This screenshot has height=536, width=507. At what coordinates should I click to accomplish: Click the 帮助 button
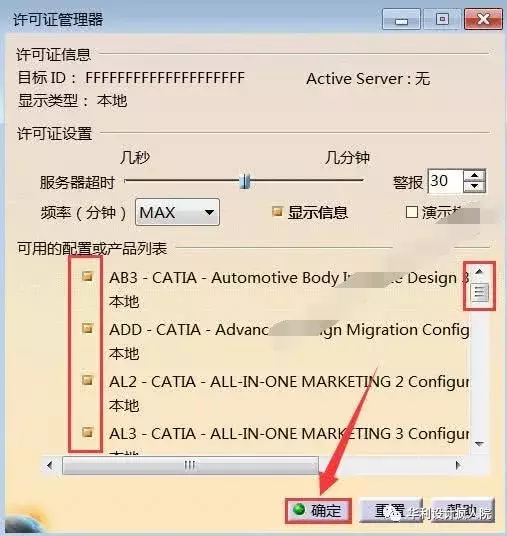(x=463, y=511)
